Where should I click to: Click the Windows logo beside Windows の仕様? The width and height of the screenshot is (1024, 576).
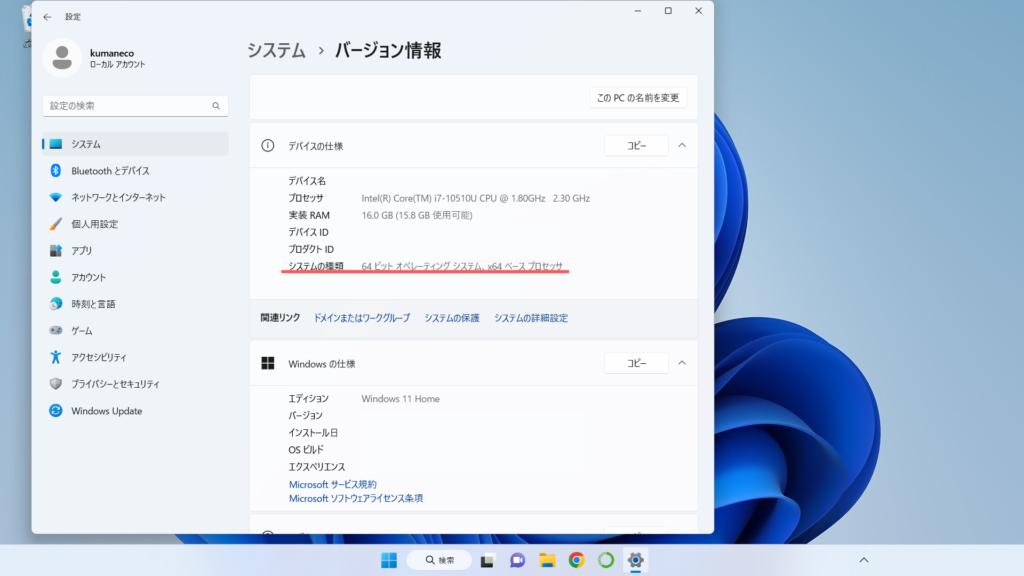(268, 363)
